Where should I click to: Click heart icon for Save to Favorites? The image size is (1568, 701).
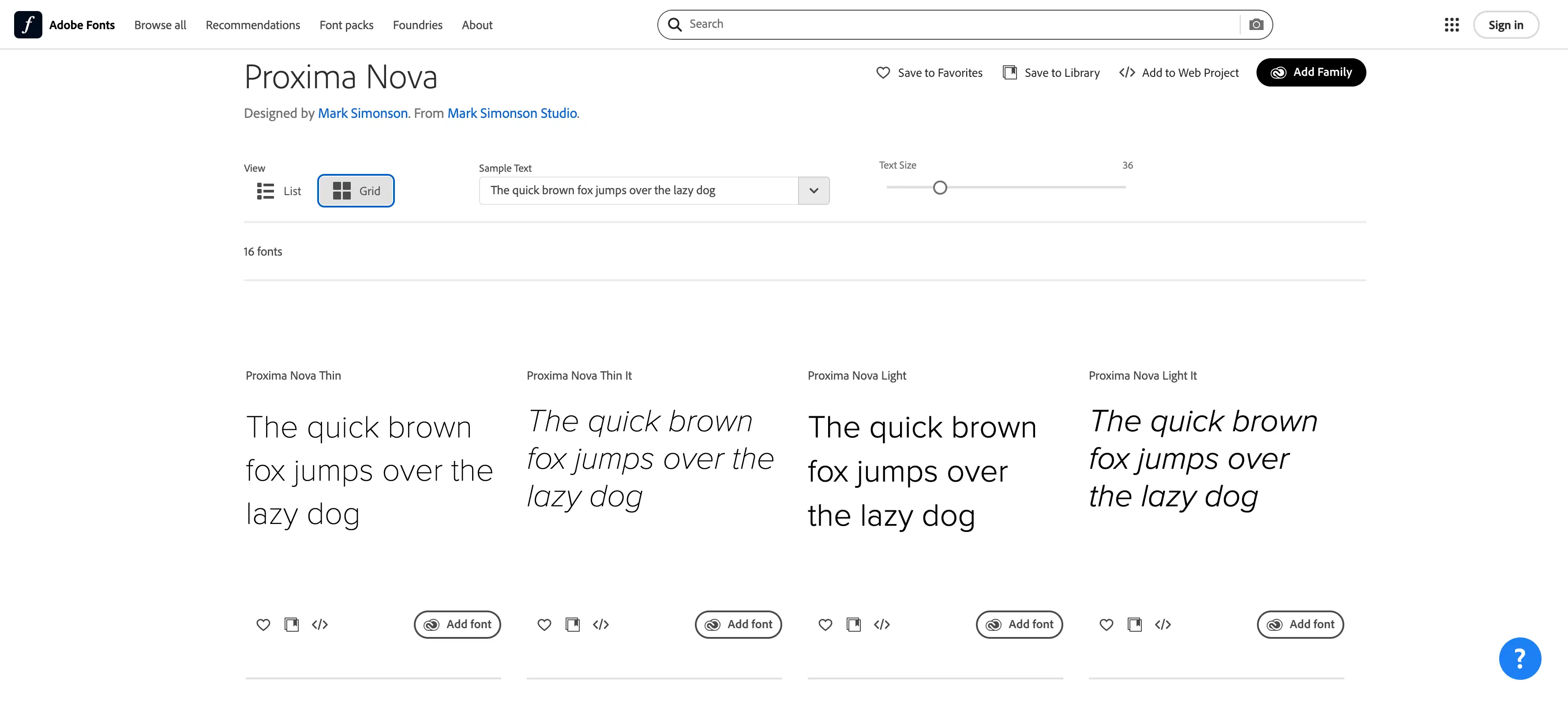883,72
